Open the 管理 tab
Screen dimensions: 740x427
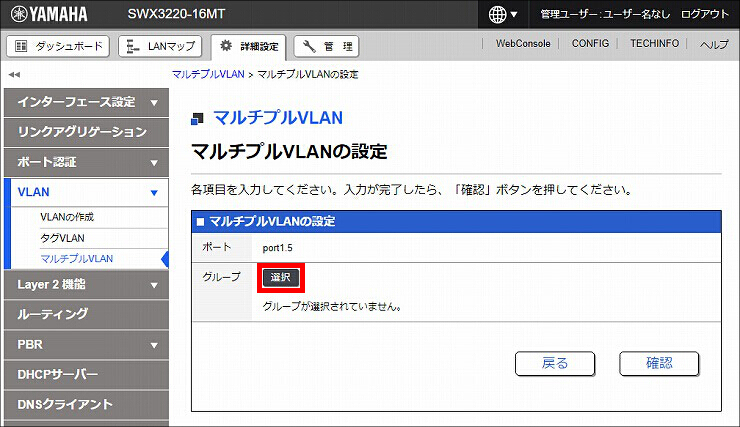coord(327,46)
